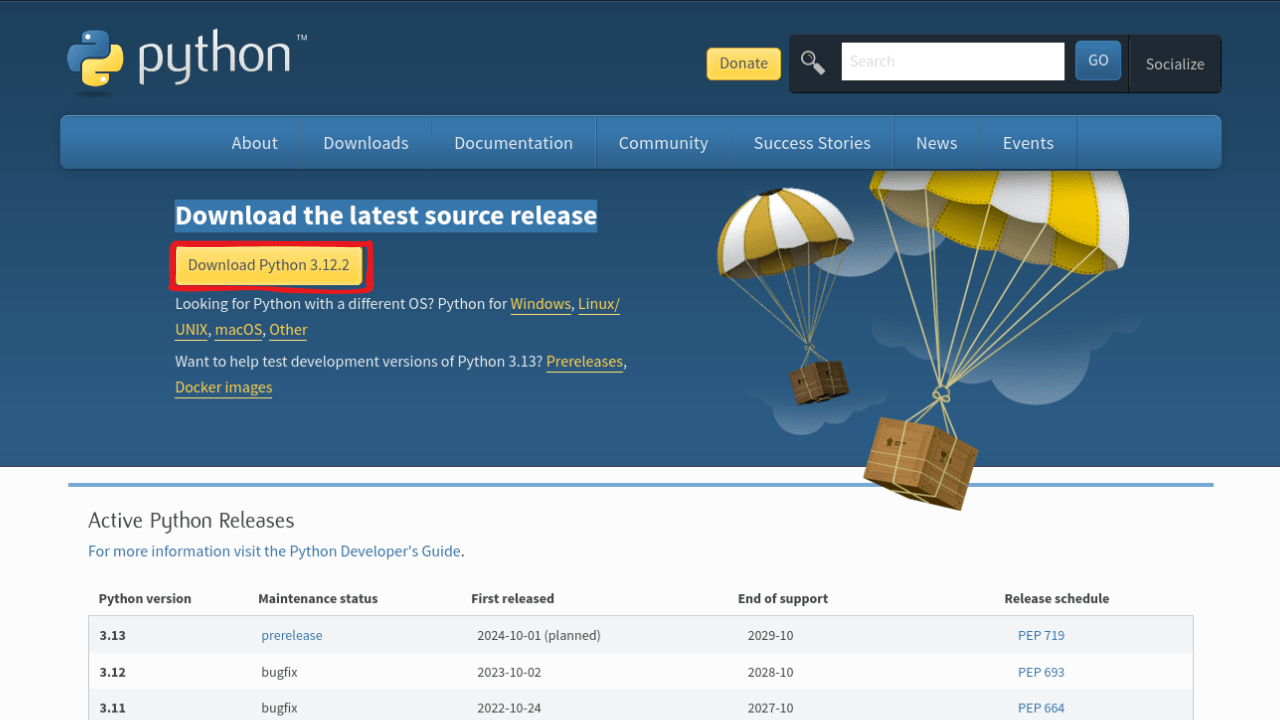Click the 2029-10 end of support cell
Viewport: 1280px width, 720px height.
(x=770, y=635)
